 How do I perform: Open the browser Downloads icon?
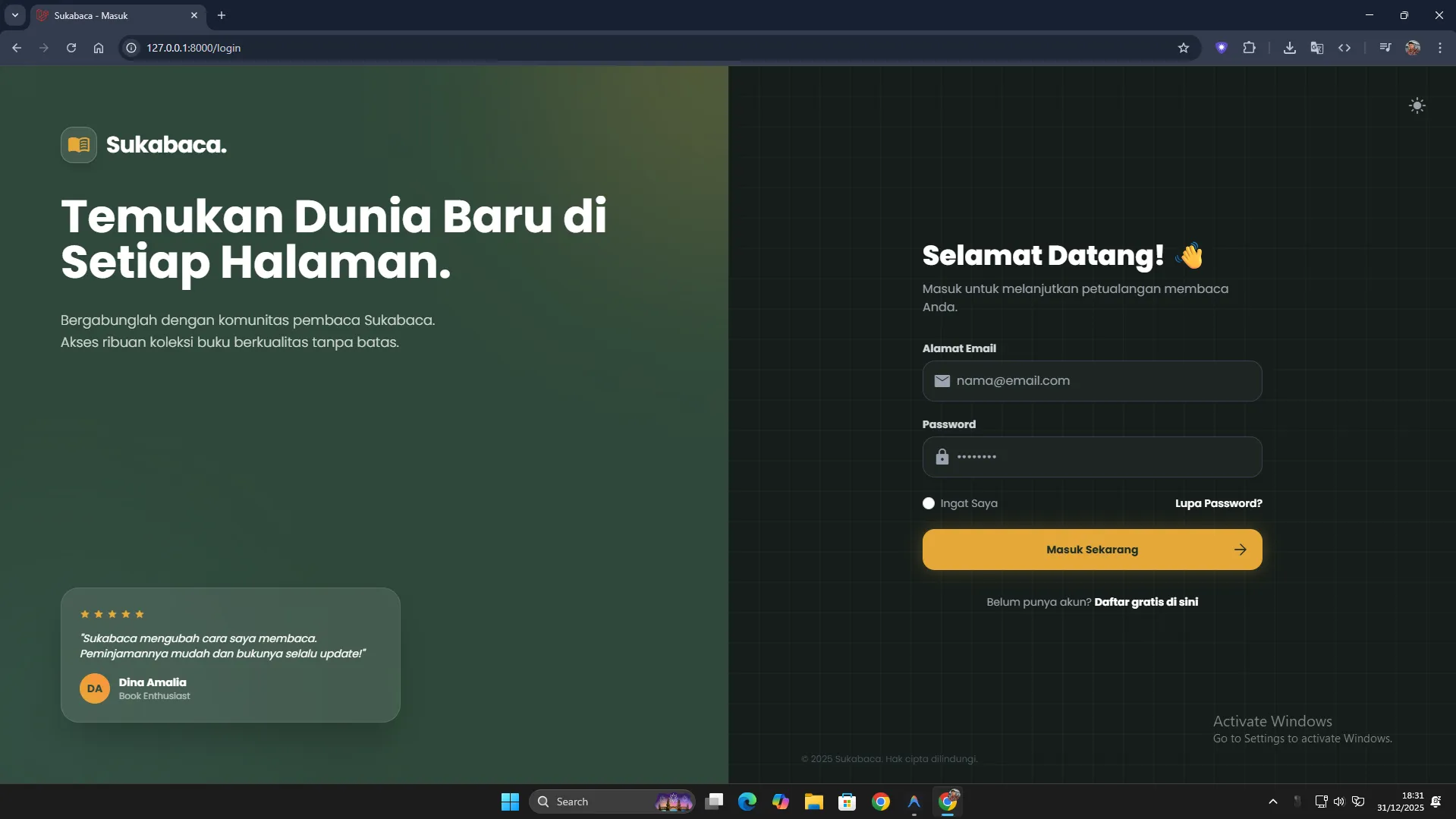click(x=1289, y=48)
